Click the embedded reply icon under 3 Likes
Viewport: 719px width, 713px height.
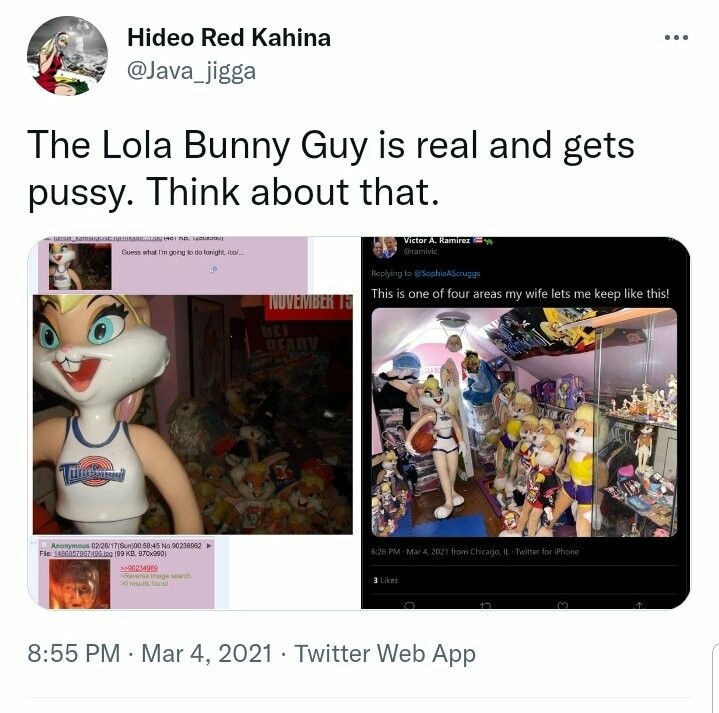pos(409,605)
